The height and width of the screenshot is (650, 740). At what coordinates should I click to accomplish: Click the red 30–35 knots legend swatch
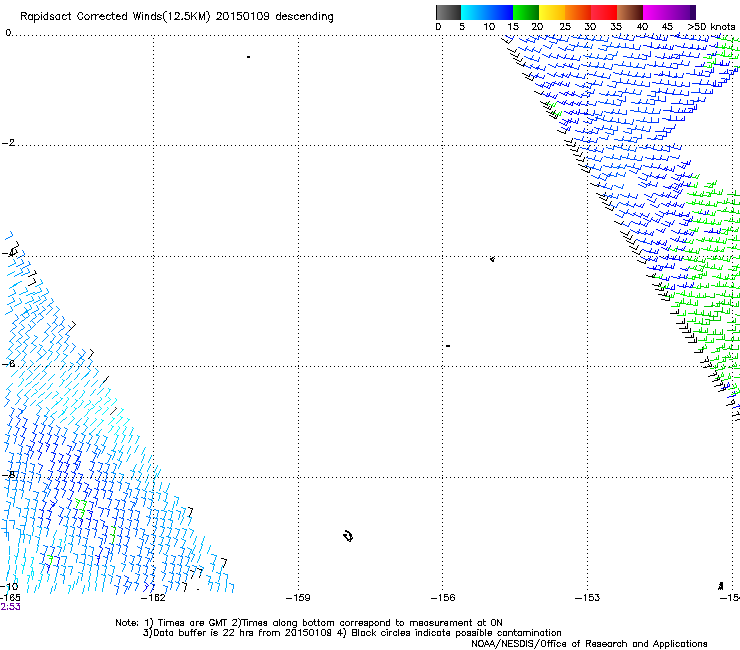604,12
